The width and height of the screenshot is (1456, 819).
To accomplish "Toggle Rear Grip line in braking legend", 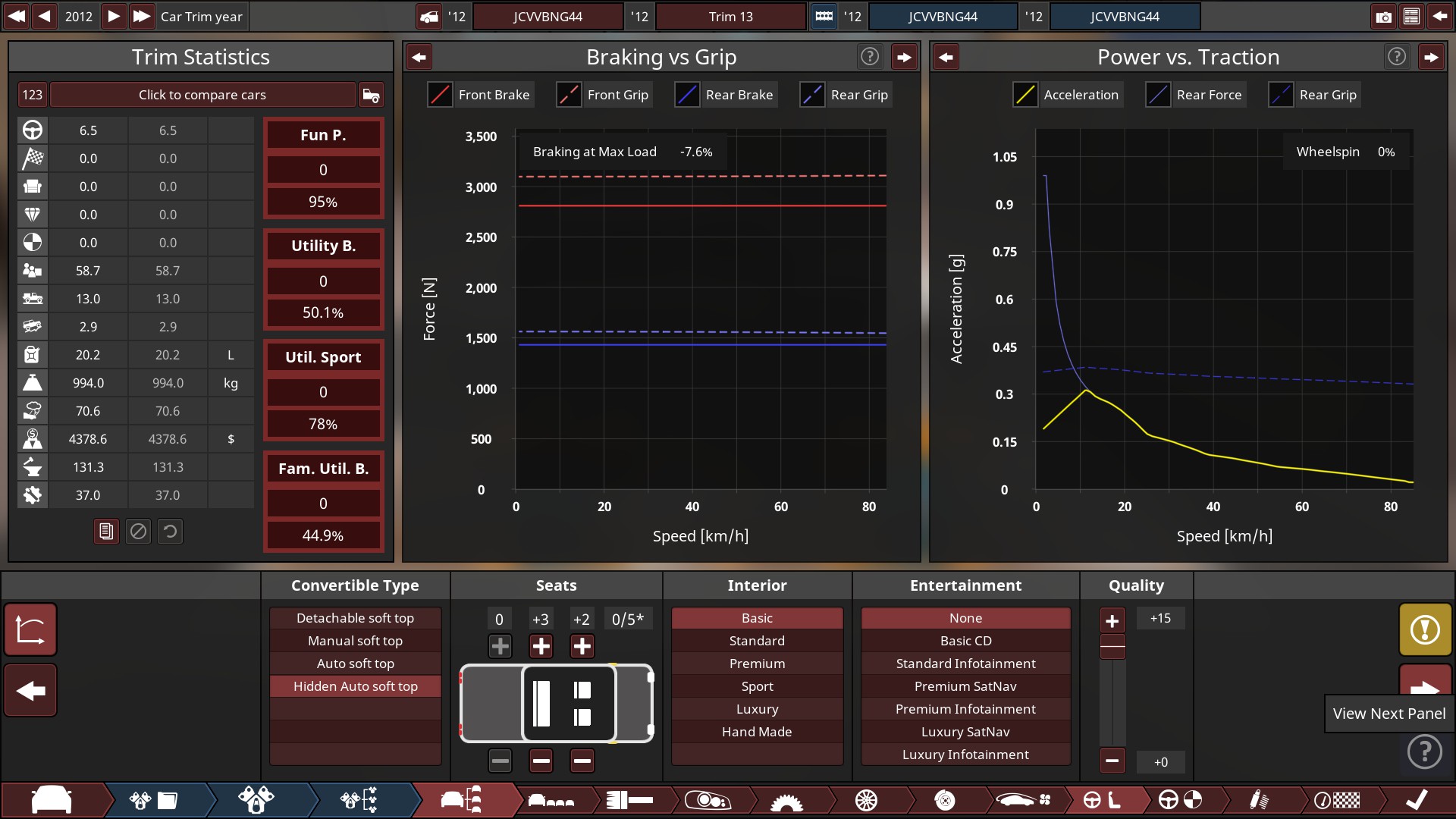I will (x=846, y=95).
